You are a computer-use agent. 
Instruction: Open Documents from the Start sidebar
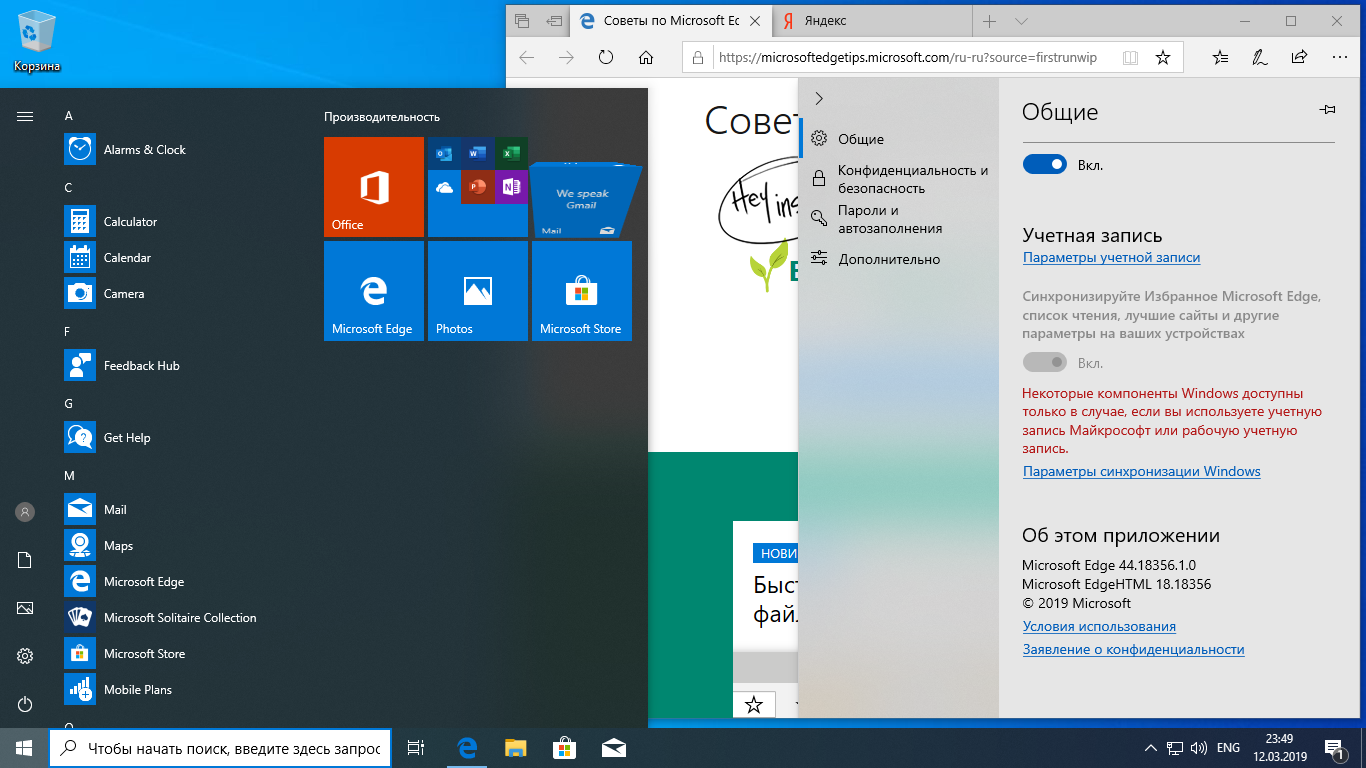pyautogui.click(x=25, y=560)
